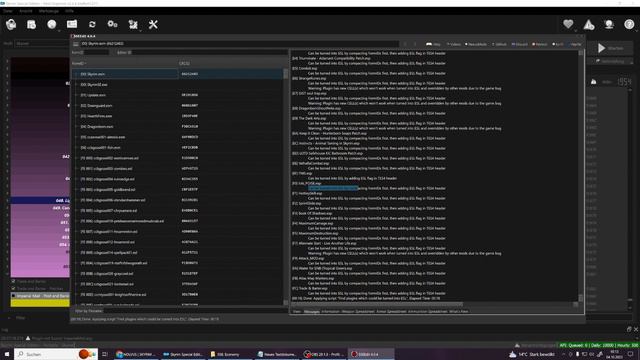Open the Mod Organizer profile dropdown
The height and width of the screenshot is (360, 640).
click(42, 43)
